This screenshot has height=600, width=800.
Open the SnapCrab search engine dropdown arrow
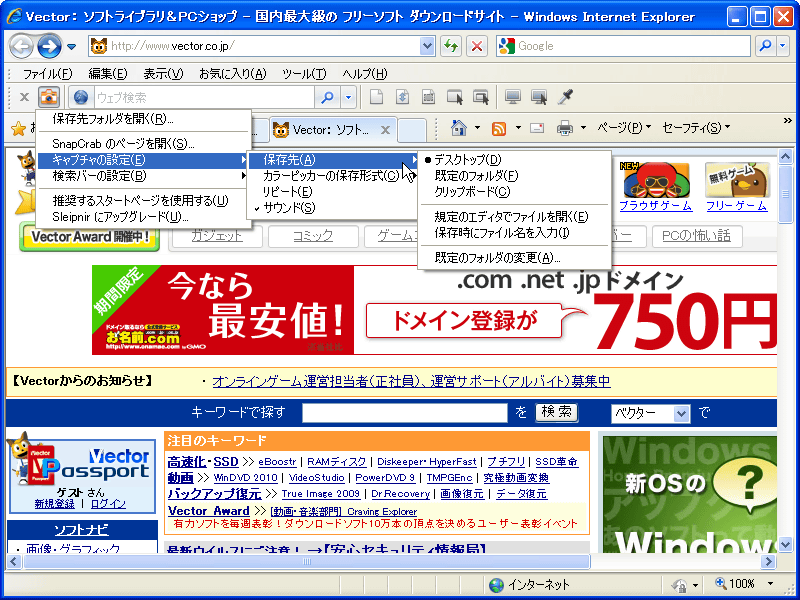tap(348, 97)
